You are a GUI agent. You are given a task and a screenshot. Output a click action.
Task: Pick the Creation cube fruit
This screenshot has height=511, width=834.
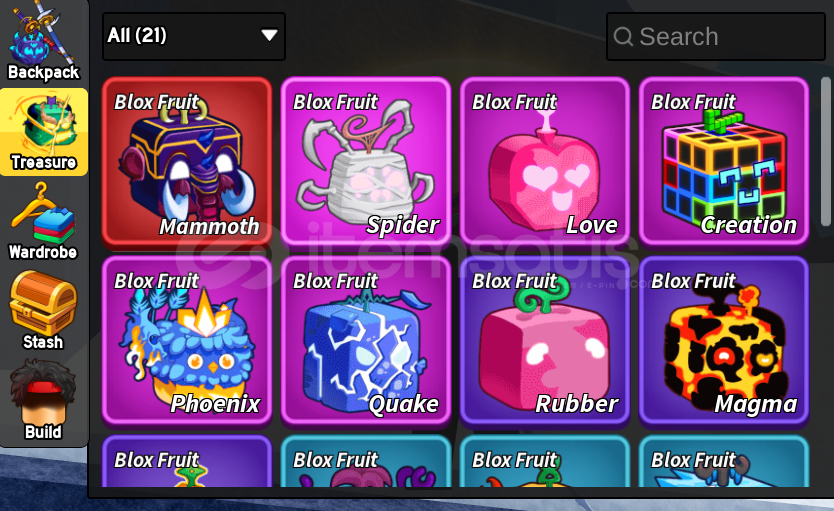[x=724, y=162]
